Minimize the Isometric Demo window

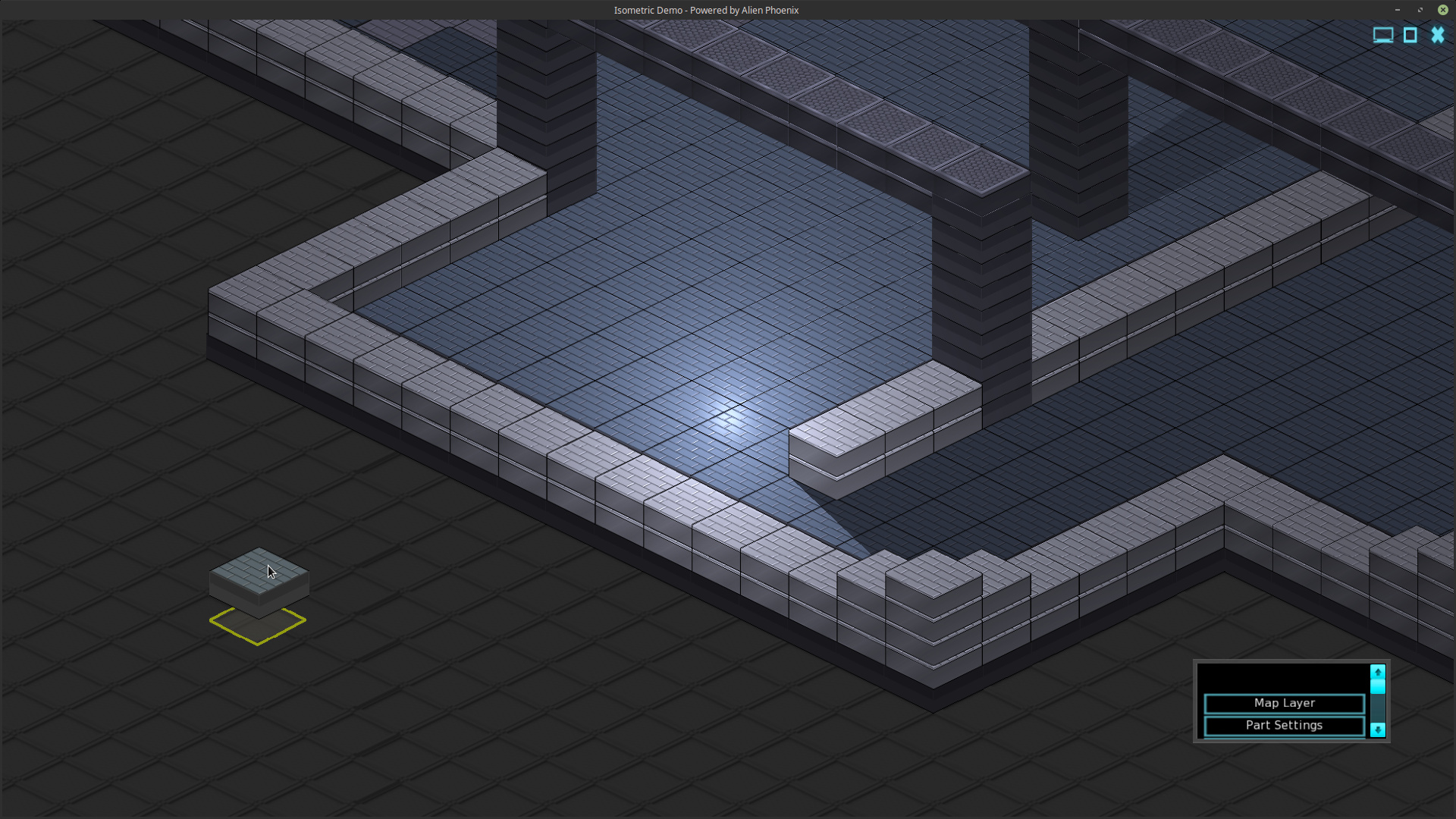click(x=1397, y=10)
